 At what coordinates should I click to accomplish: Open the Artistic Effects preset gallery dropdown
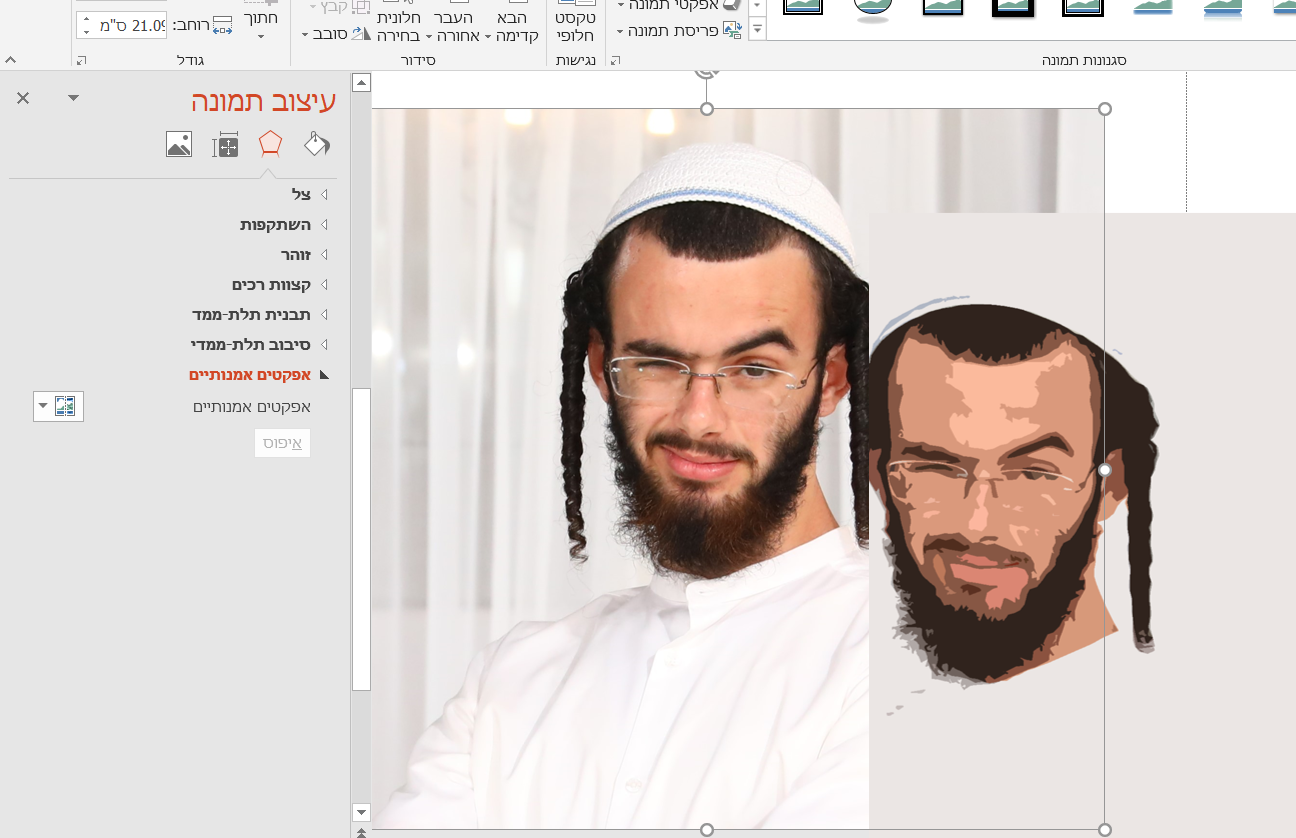[x=58, y=406]
